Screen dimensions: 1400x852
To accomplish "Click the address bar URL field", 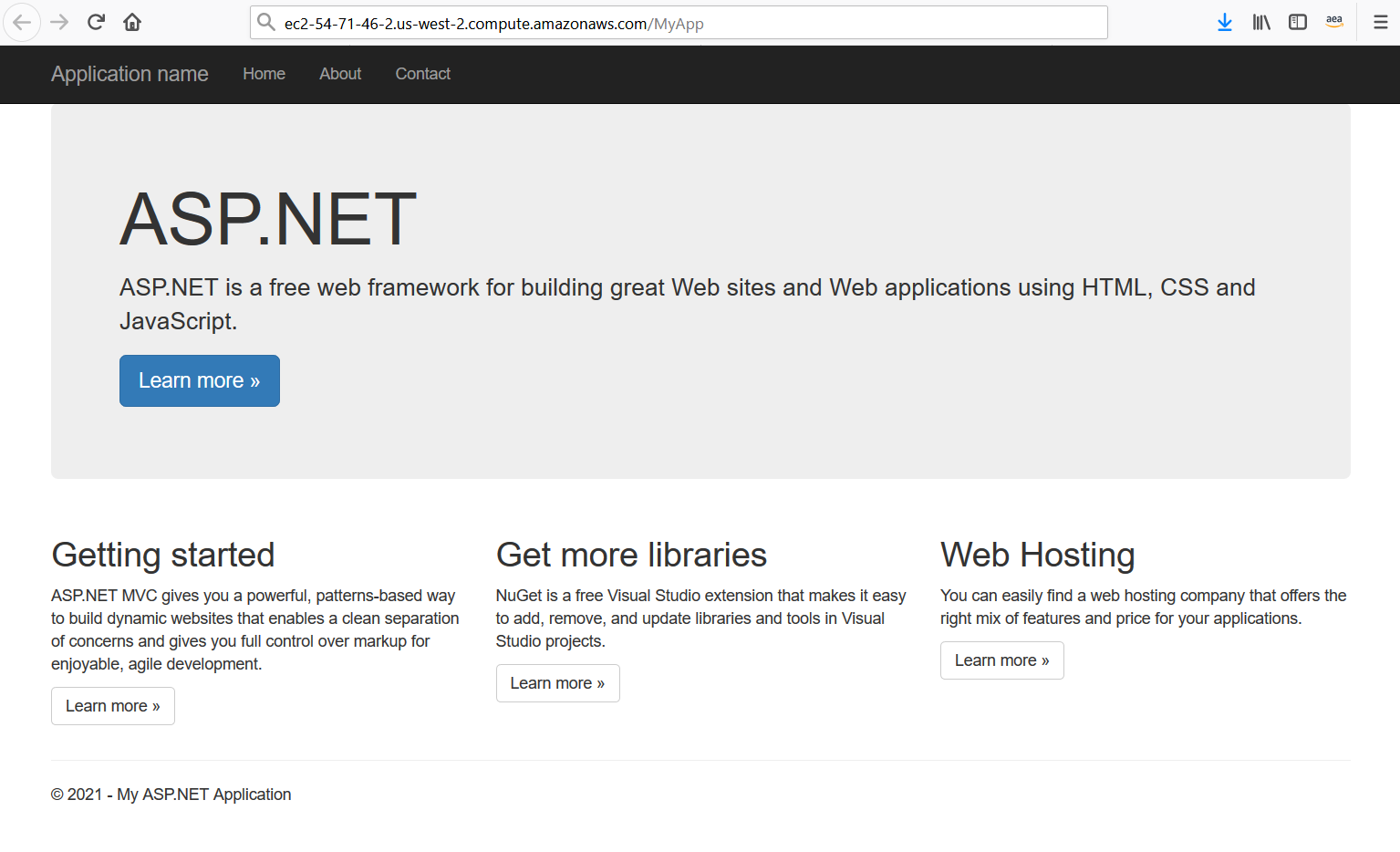I will [679, 23].
